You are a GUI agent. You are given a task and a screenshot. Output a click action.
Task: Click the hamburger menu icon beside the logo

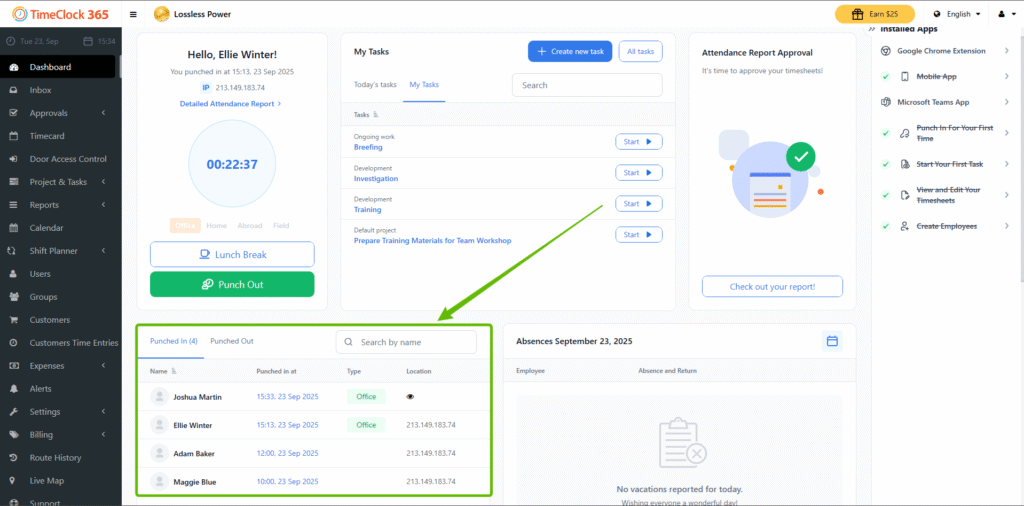coord(134,15)
